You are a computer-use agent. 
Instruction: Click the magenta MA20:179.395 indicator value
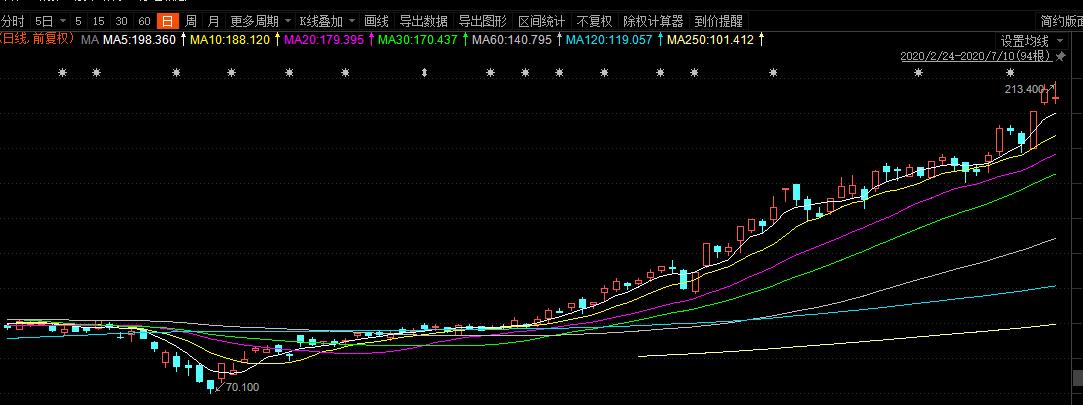(x=324, y=40)
